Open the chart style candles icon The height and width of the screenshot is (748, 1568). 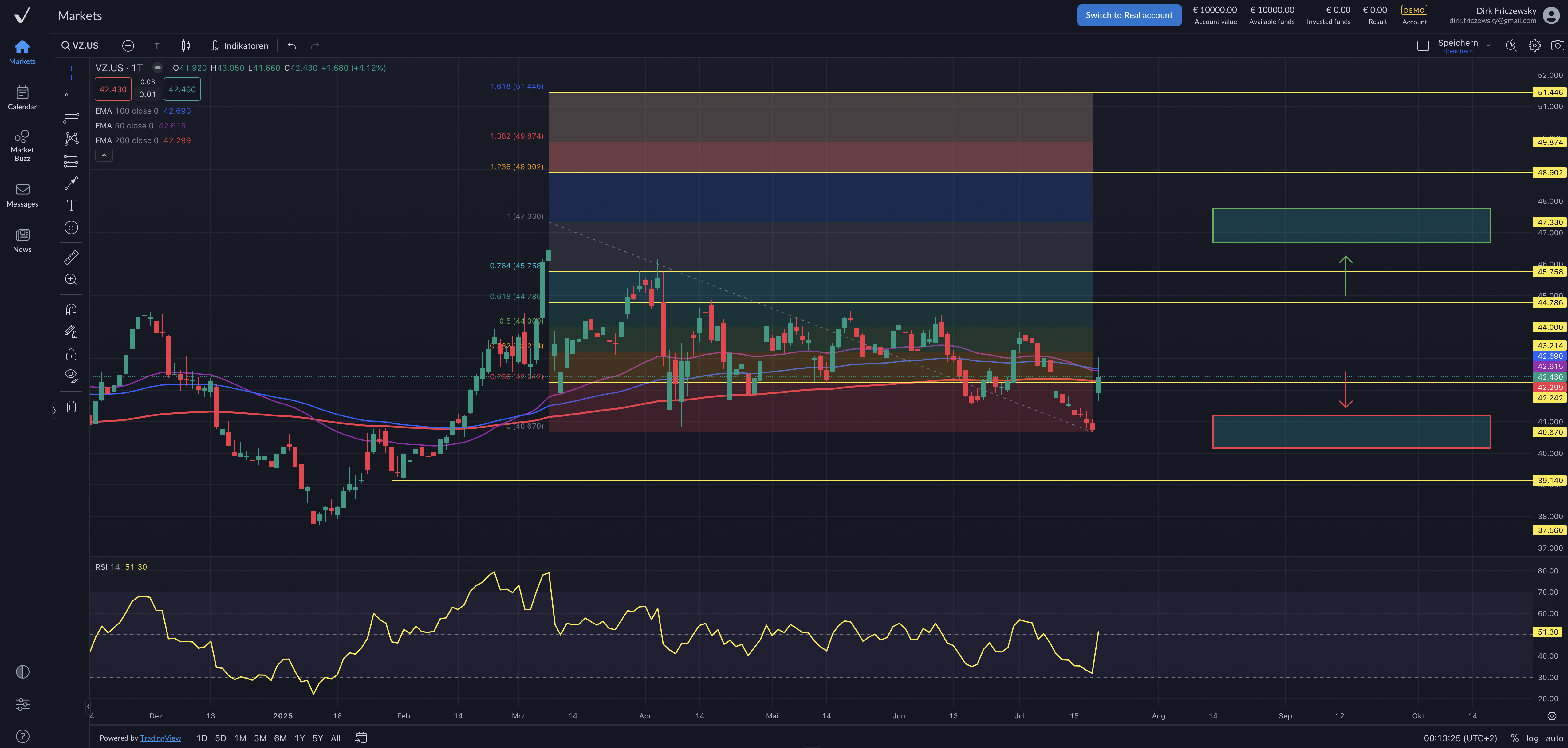point(186,46)
